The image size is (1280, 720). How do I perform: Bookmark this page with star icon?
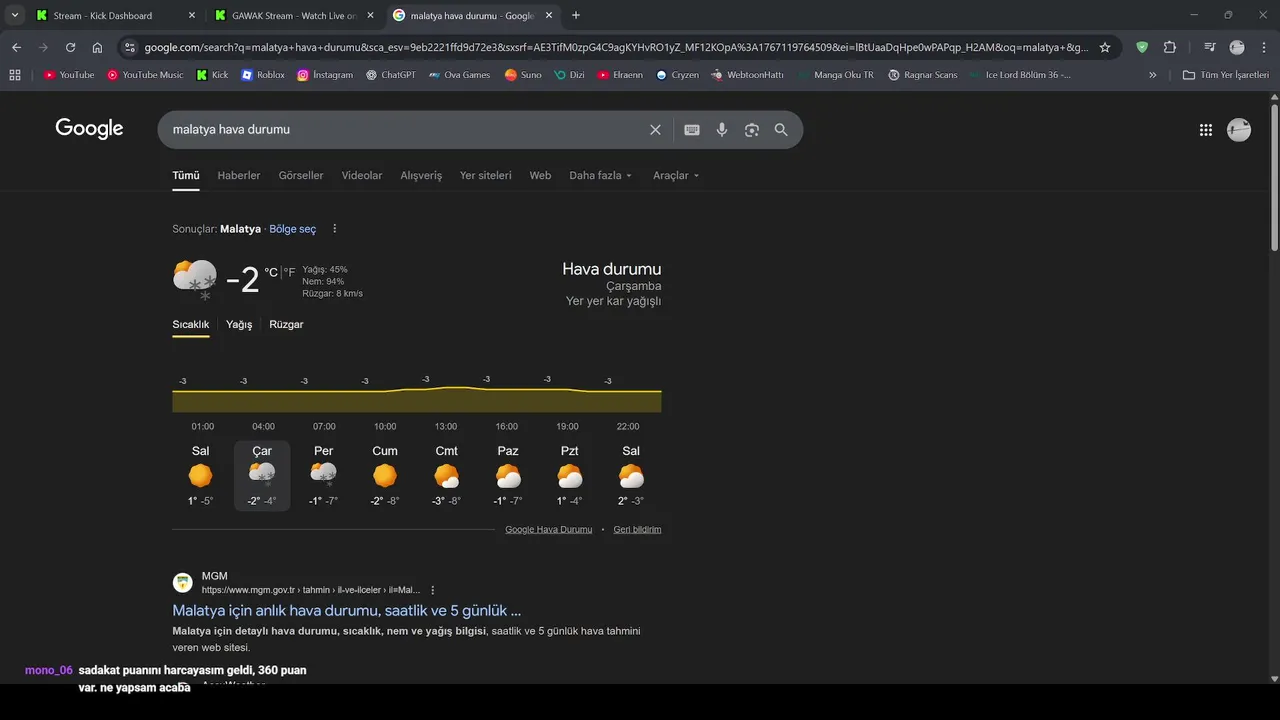(1105, 47)
